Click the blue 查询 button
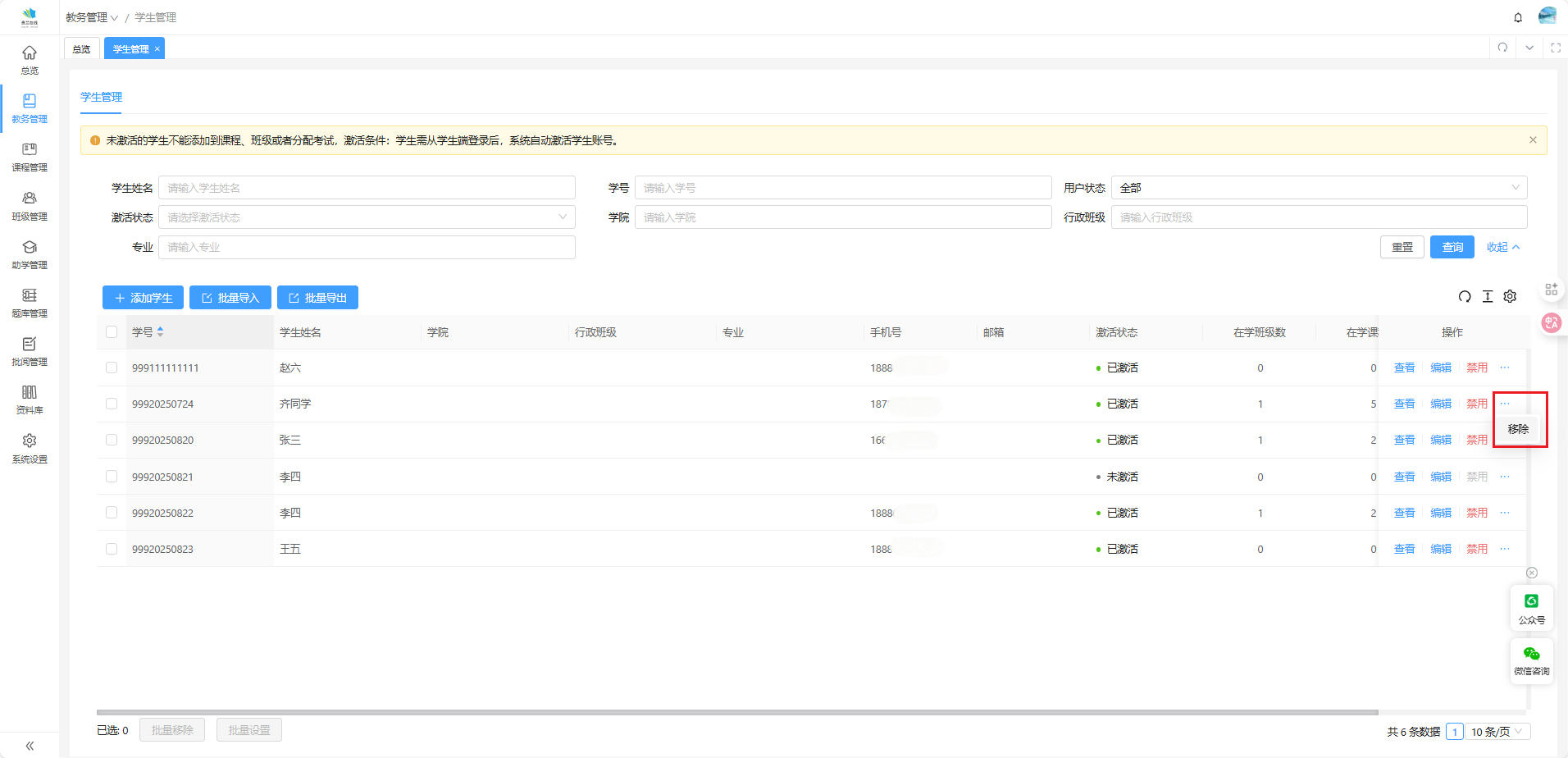The height and width of the screenshot is (758, 1568). tap(1452, 247)
